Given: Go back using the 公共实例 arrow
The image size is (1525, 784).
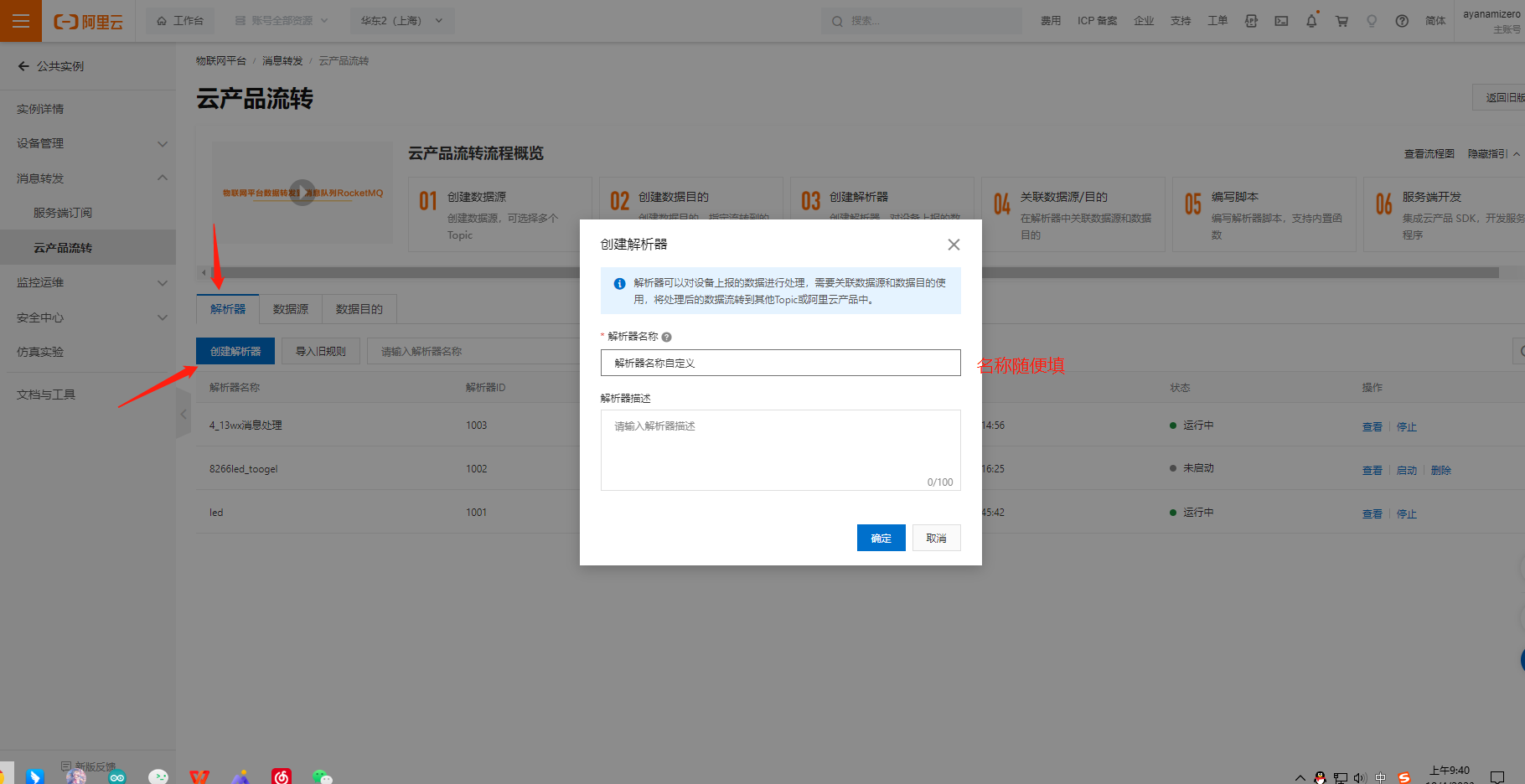Looking at the screenshot, I should click(23, 66).
